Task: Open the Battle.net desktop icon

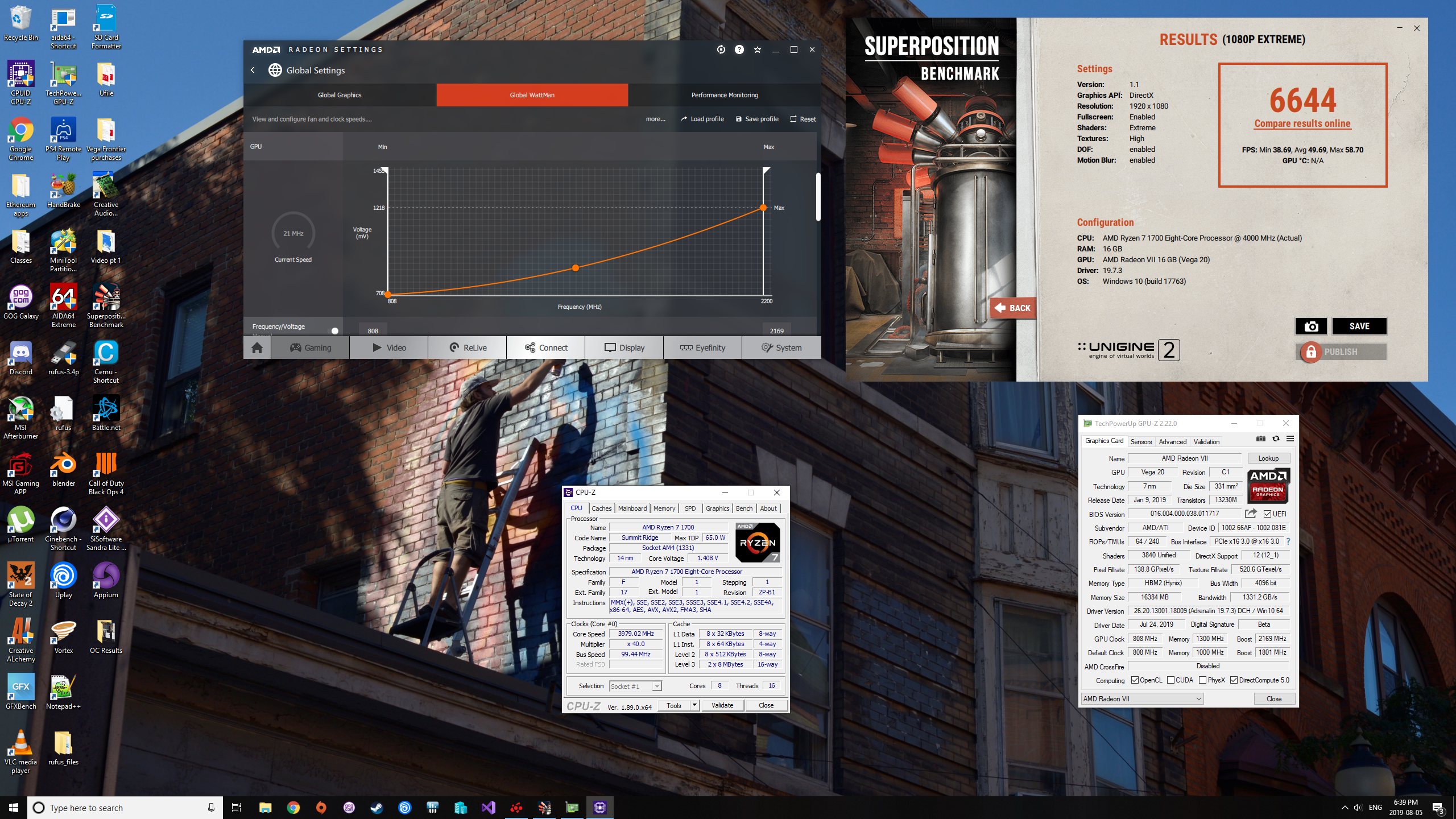Action: click(x=106, y=414)
